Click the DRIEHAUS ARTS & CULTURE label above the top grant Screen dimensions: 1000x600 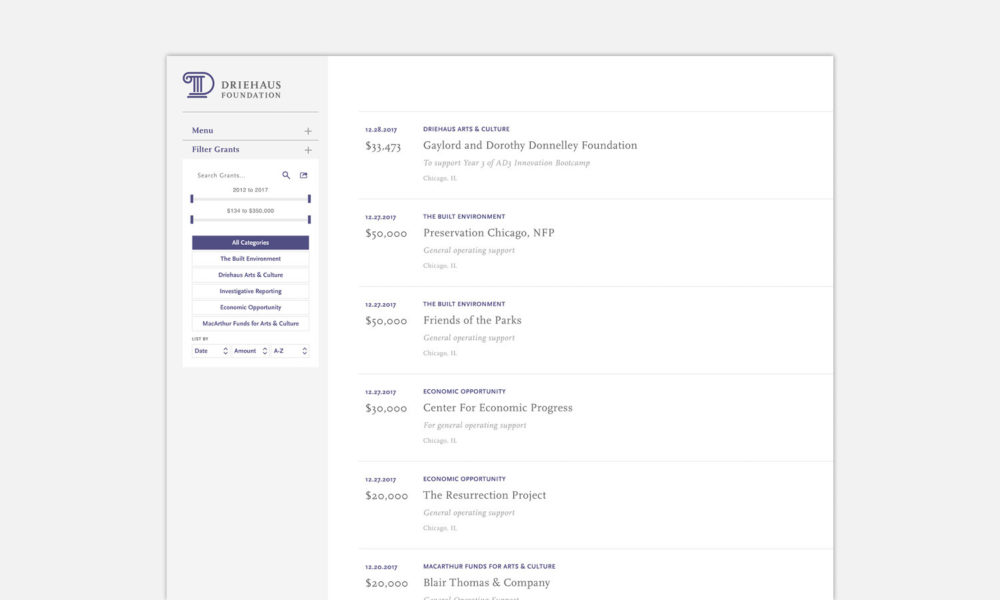467,128
